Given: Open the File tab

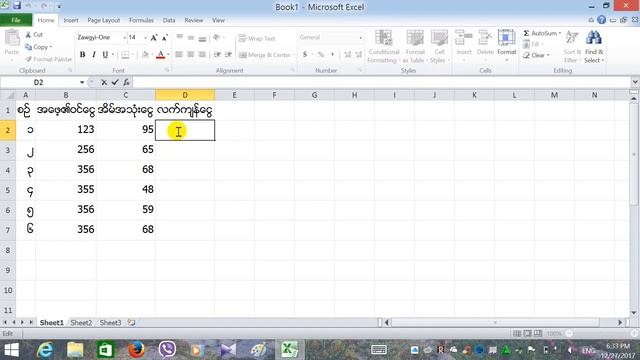Looking at the screenshot, I should click(16, 20).
